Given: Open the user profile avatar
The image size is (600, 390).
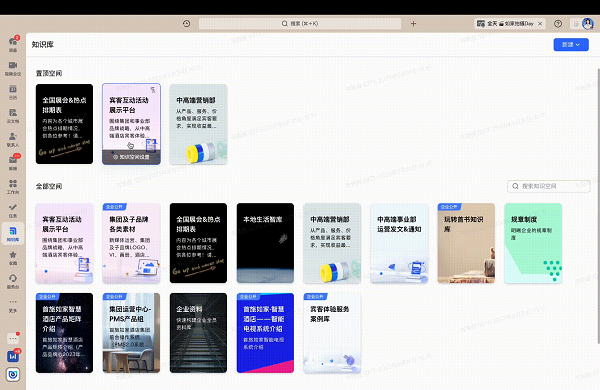Looking at the screenshot, I should [x=587, y=24].
